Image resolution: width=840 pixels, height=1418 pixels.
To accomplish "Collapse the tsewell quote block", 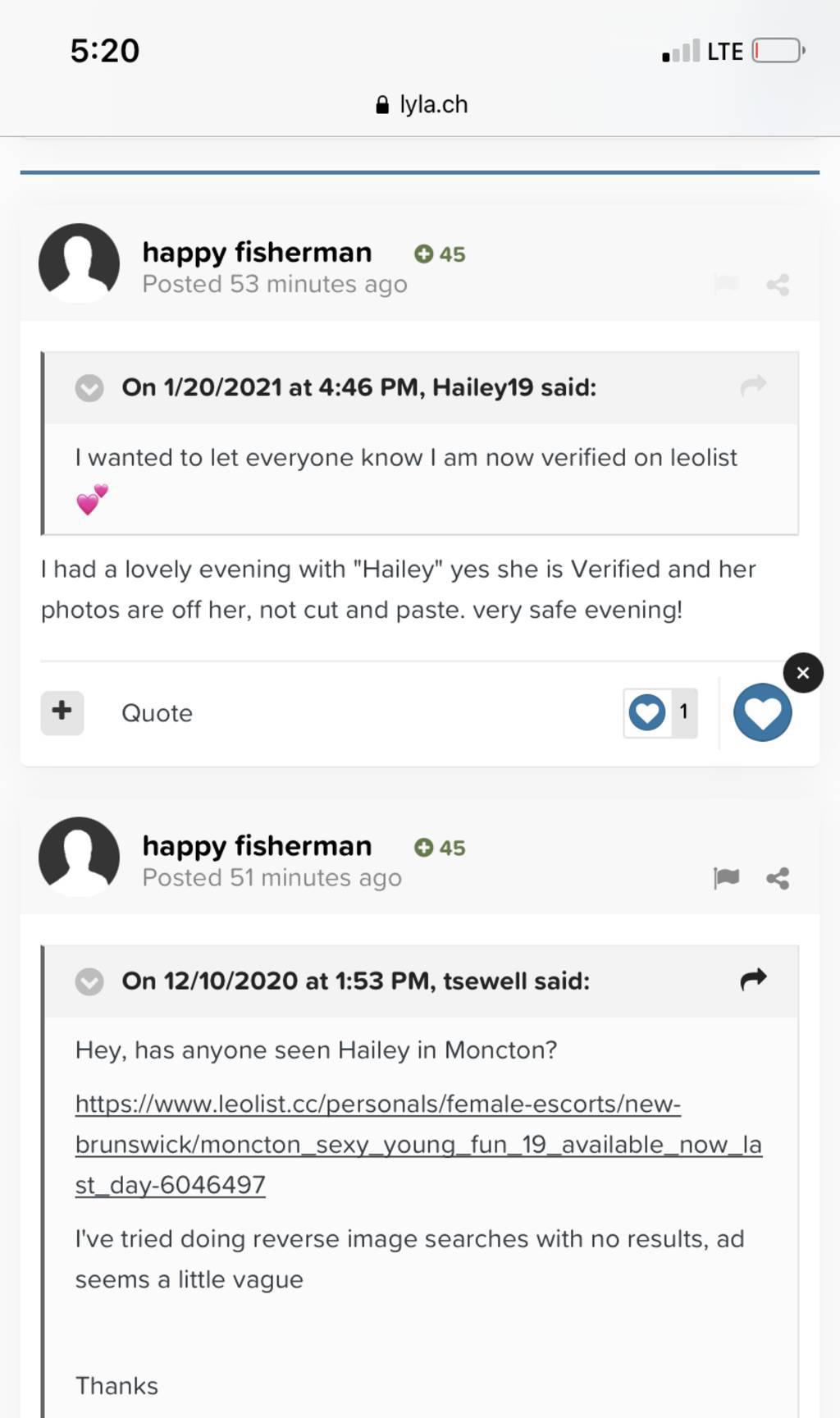I will pyautogui.click(x=89, y=981).
